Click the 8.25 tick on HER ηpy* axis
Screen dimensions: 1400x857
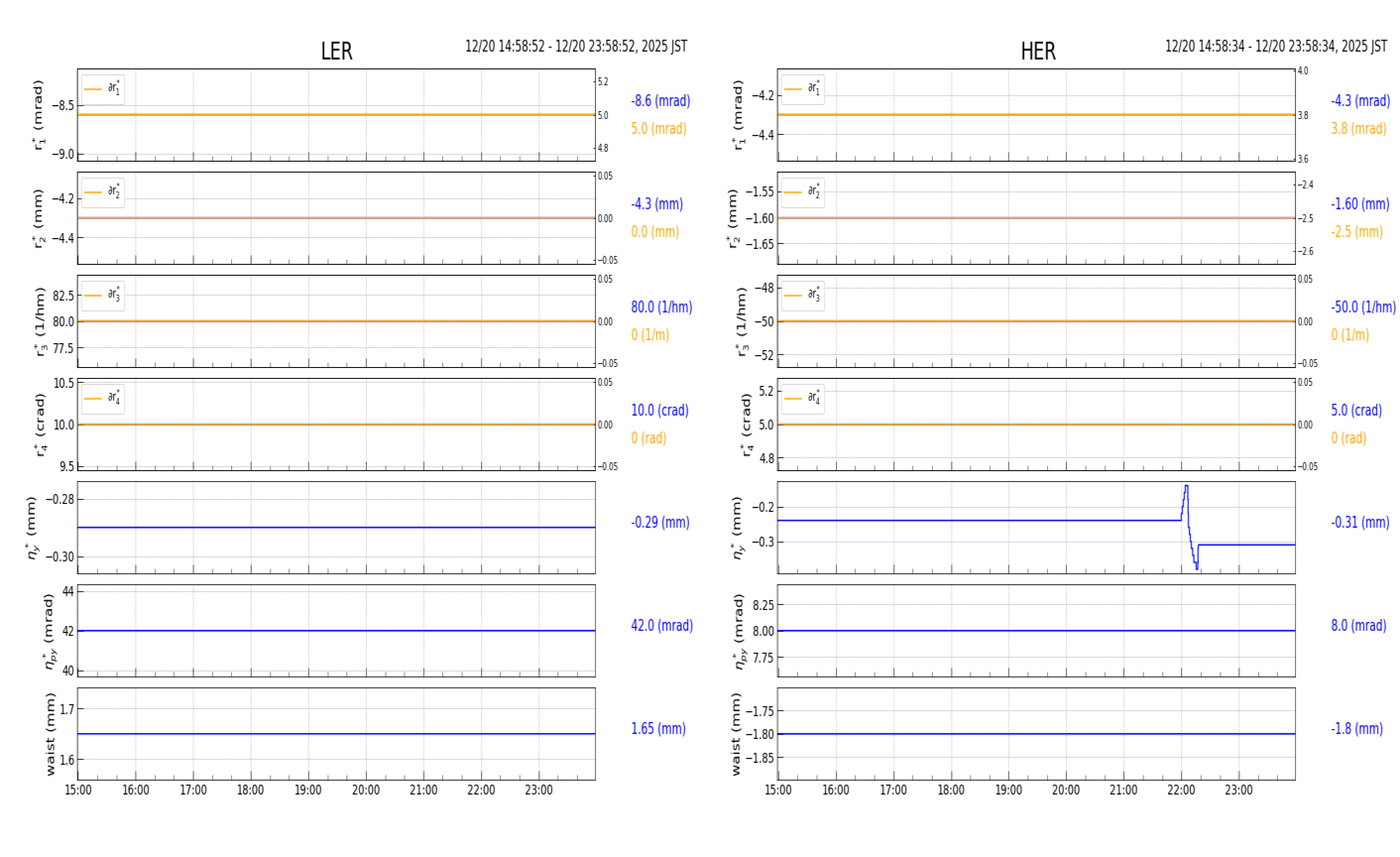coord(762,605)
